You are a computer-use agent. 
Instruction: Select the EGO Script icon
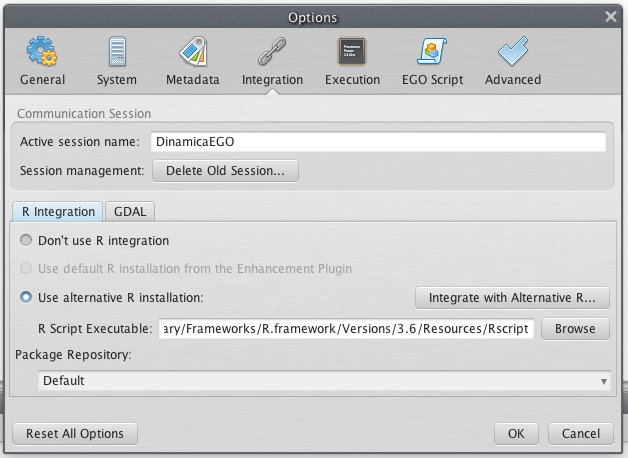pyautogui.click(x=432, y=50)
